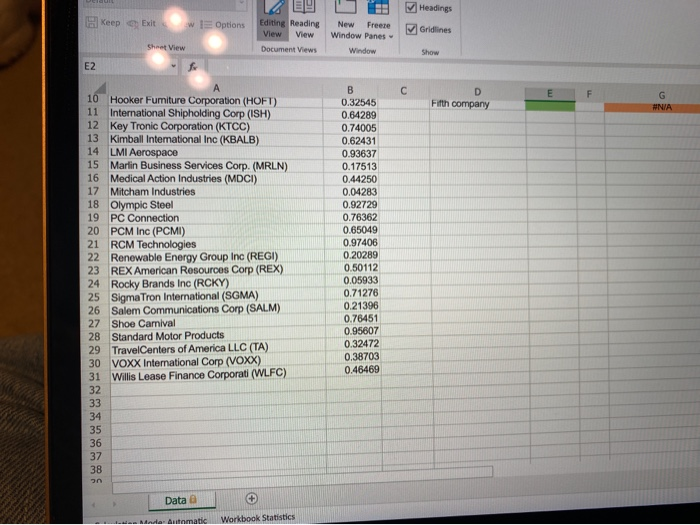Select column E header
The image size is (700, 525).
pos(550,94)
